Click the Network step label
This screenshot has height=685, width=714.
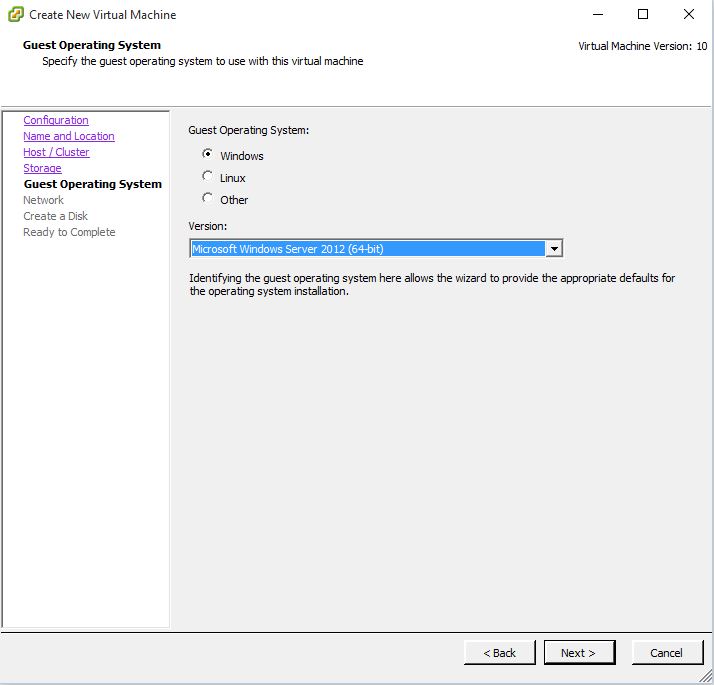point(43,200)
